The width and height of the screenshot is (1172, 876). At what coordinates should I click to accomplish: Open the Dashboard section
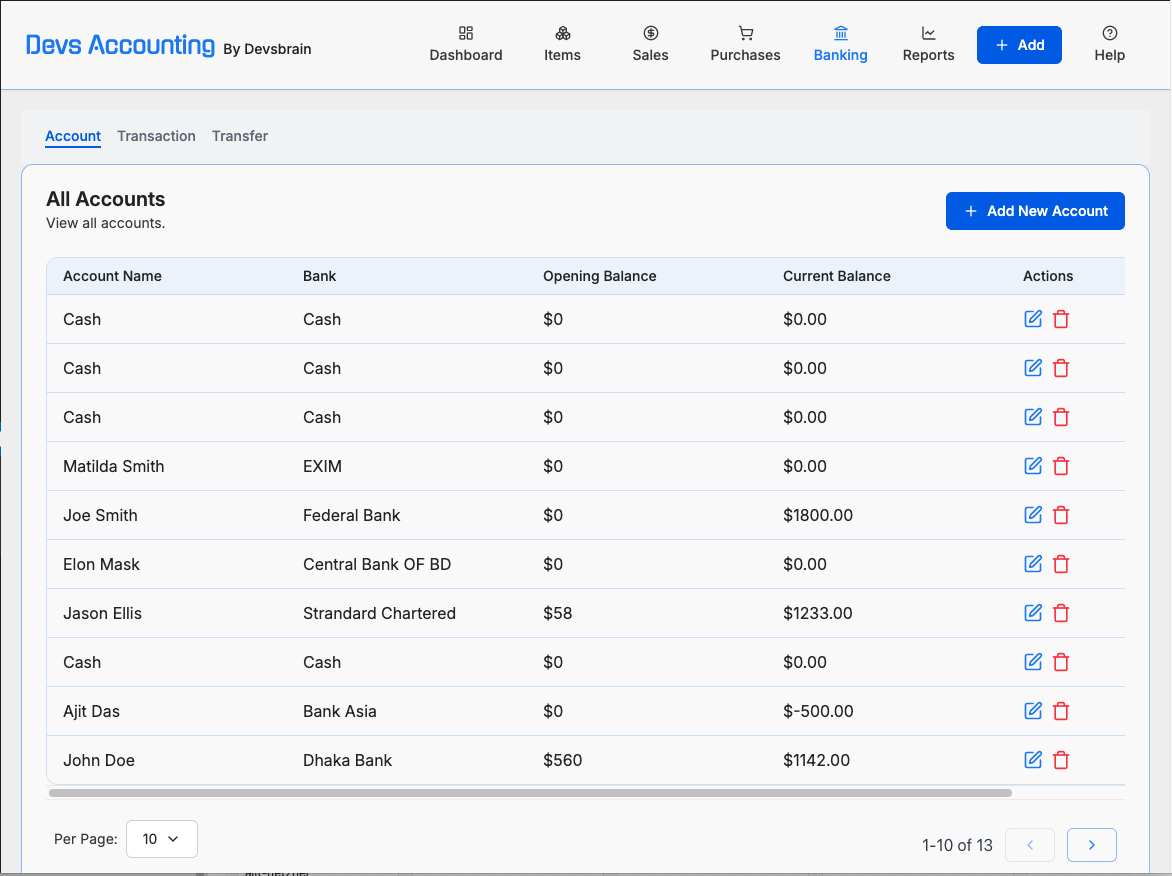click(466, 44)
